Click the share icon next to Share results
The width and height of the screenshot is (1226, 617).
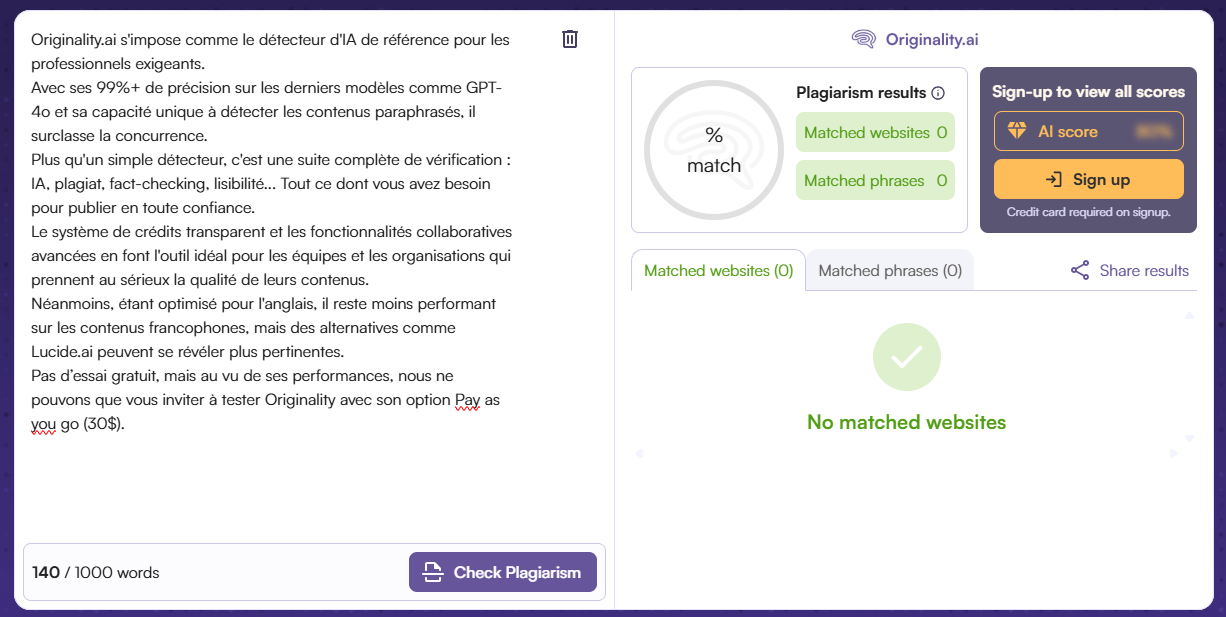click(1079, 270)
